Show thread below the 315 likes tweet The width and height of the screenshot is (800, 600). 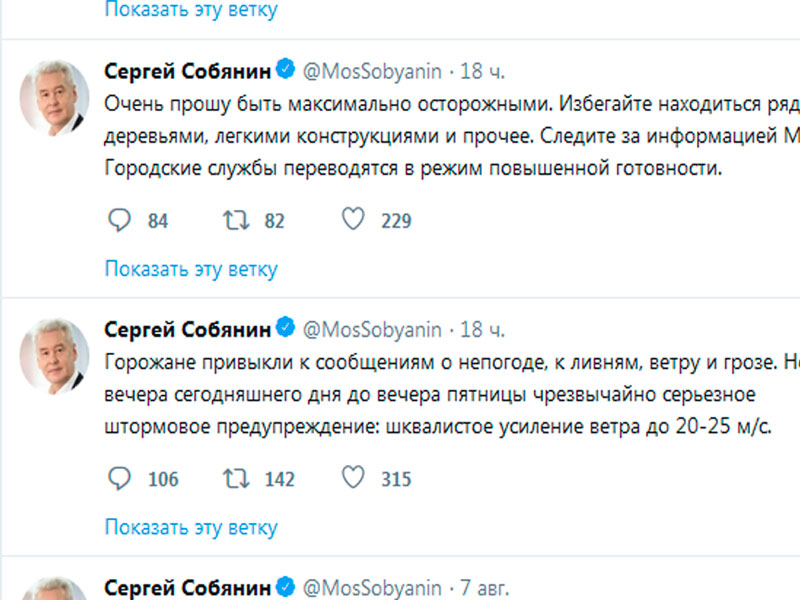[x=191, y=527]
